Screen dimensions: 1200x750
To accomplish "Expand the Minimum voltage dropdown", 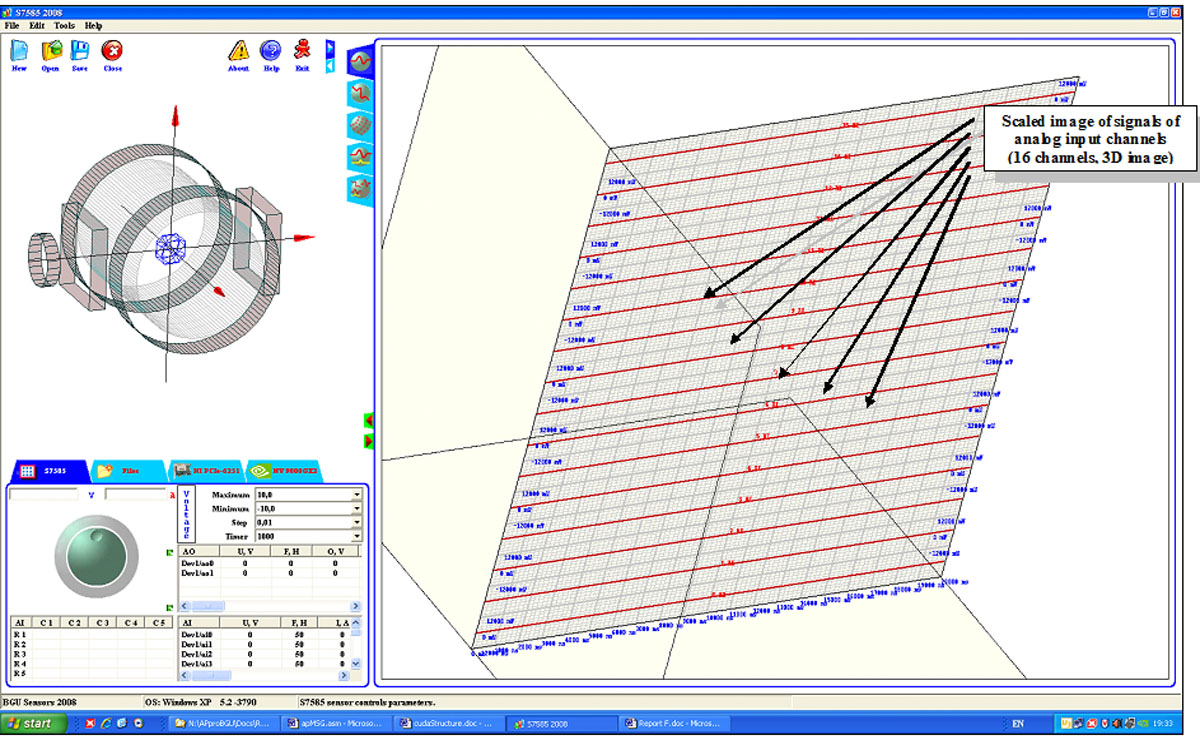I will click(356, 509).
